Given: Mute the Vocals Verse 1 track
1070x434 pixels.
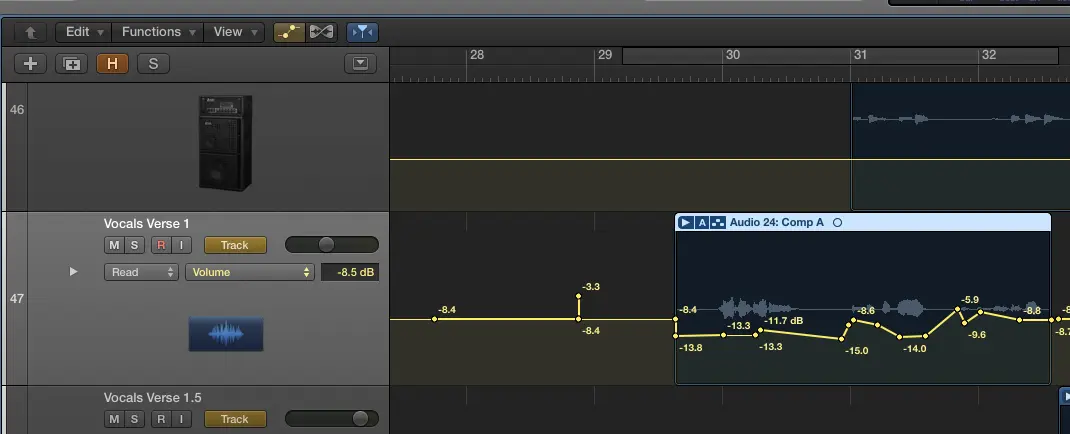Looking at the screenshot, I should pos(114,245).
